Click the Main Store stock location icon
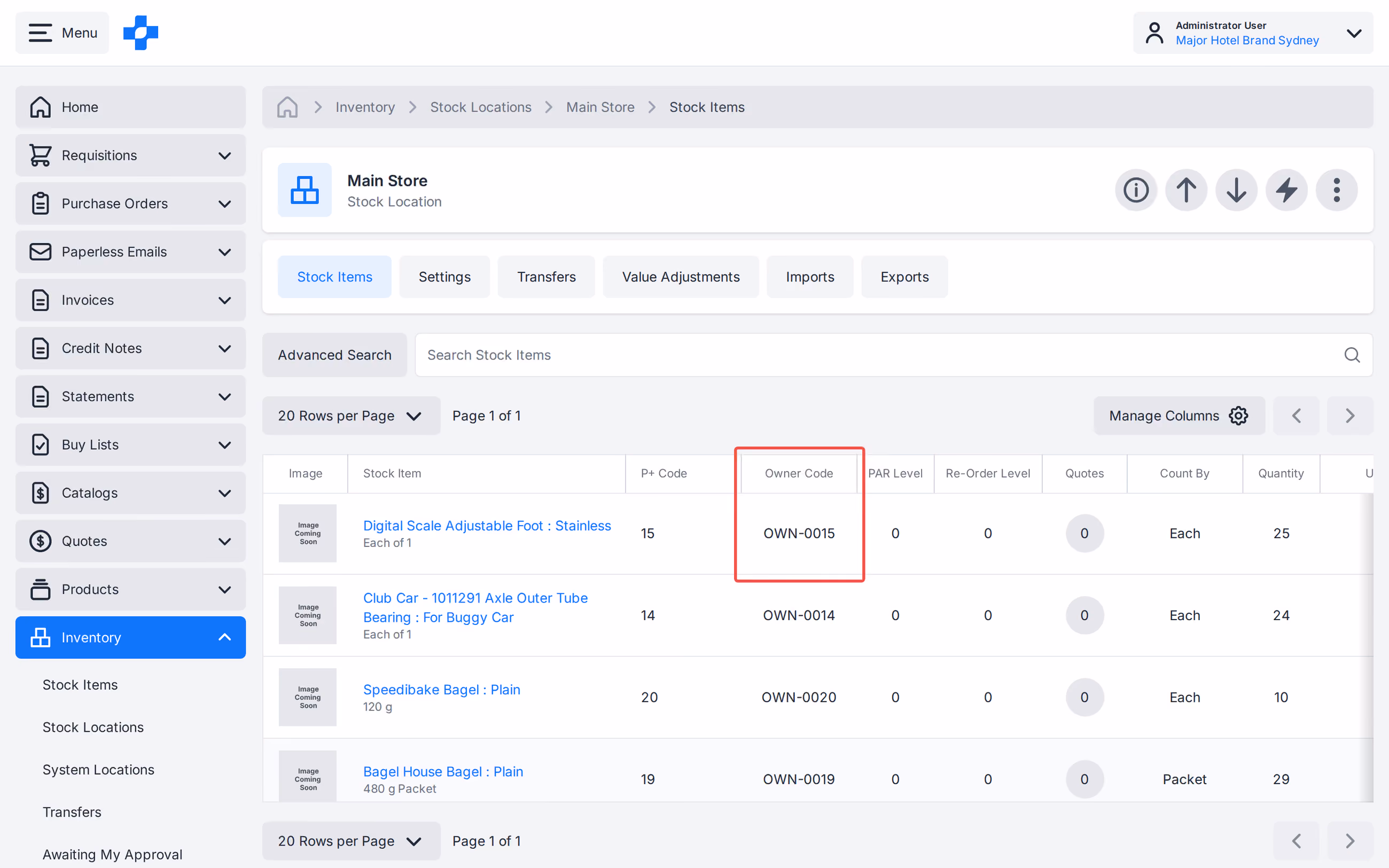The image size is (1389, 868). point(304,190)
